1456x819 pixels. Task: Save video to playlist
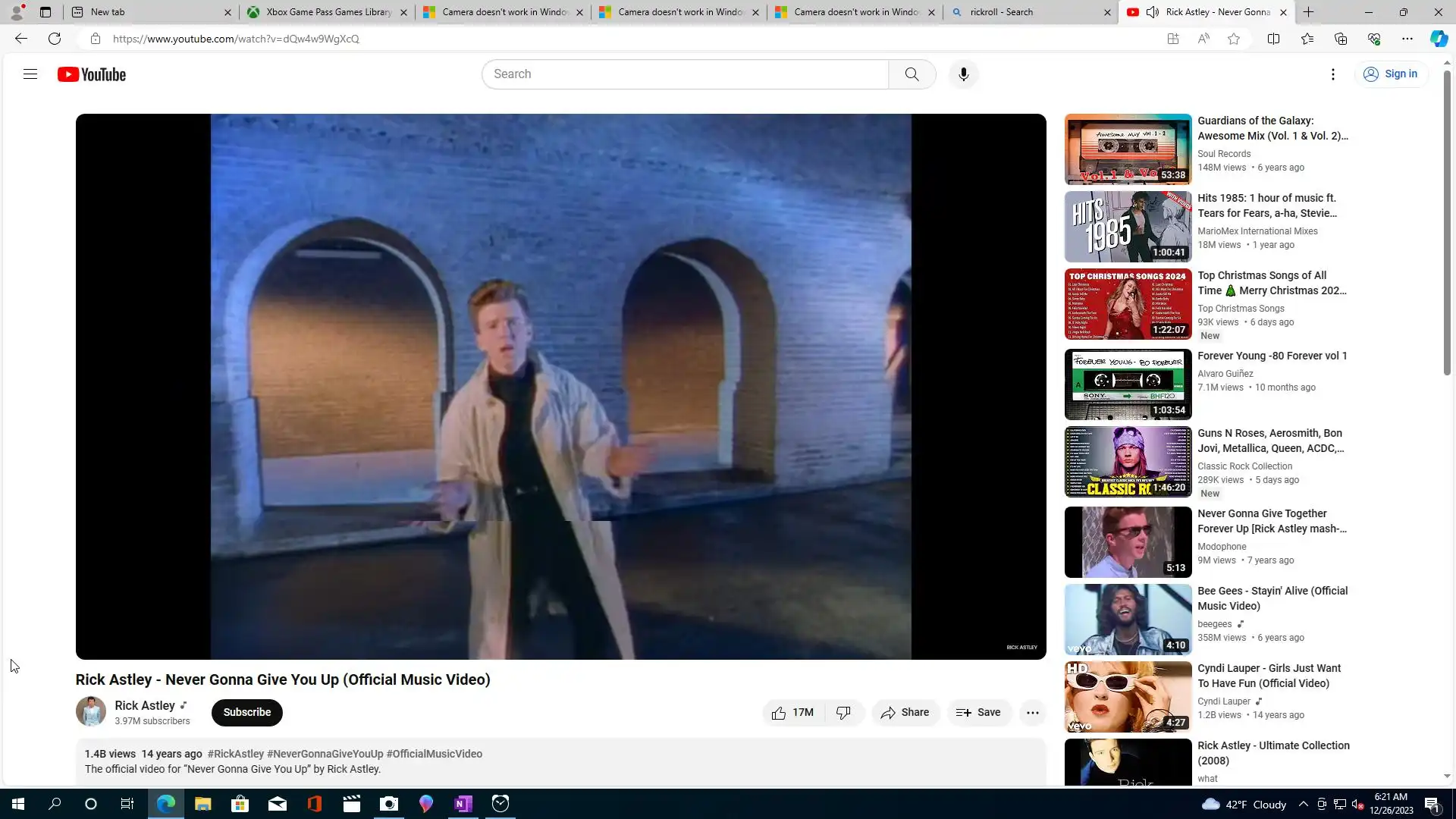(x=978, y=713)
